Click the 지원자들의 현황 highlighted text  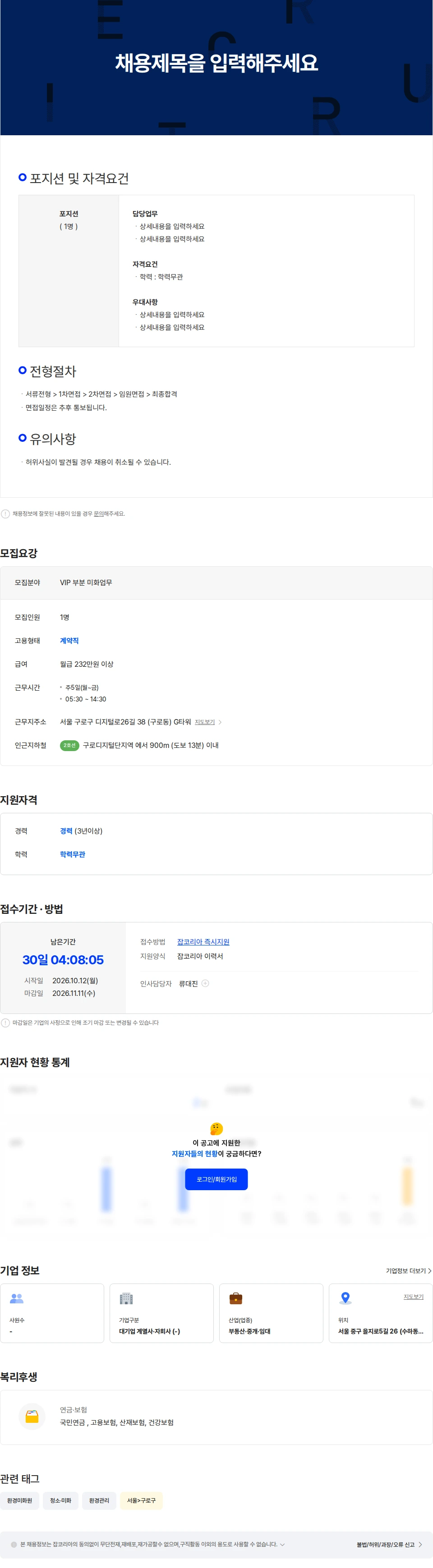point(194,1154)
